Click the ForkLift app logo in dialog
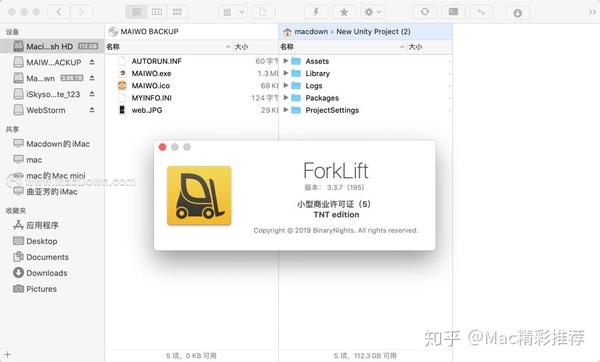600x362 pixels. coord(199,195)
